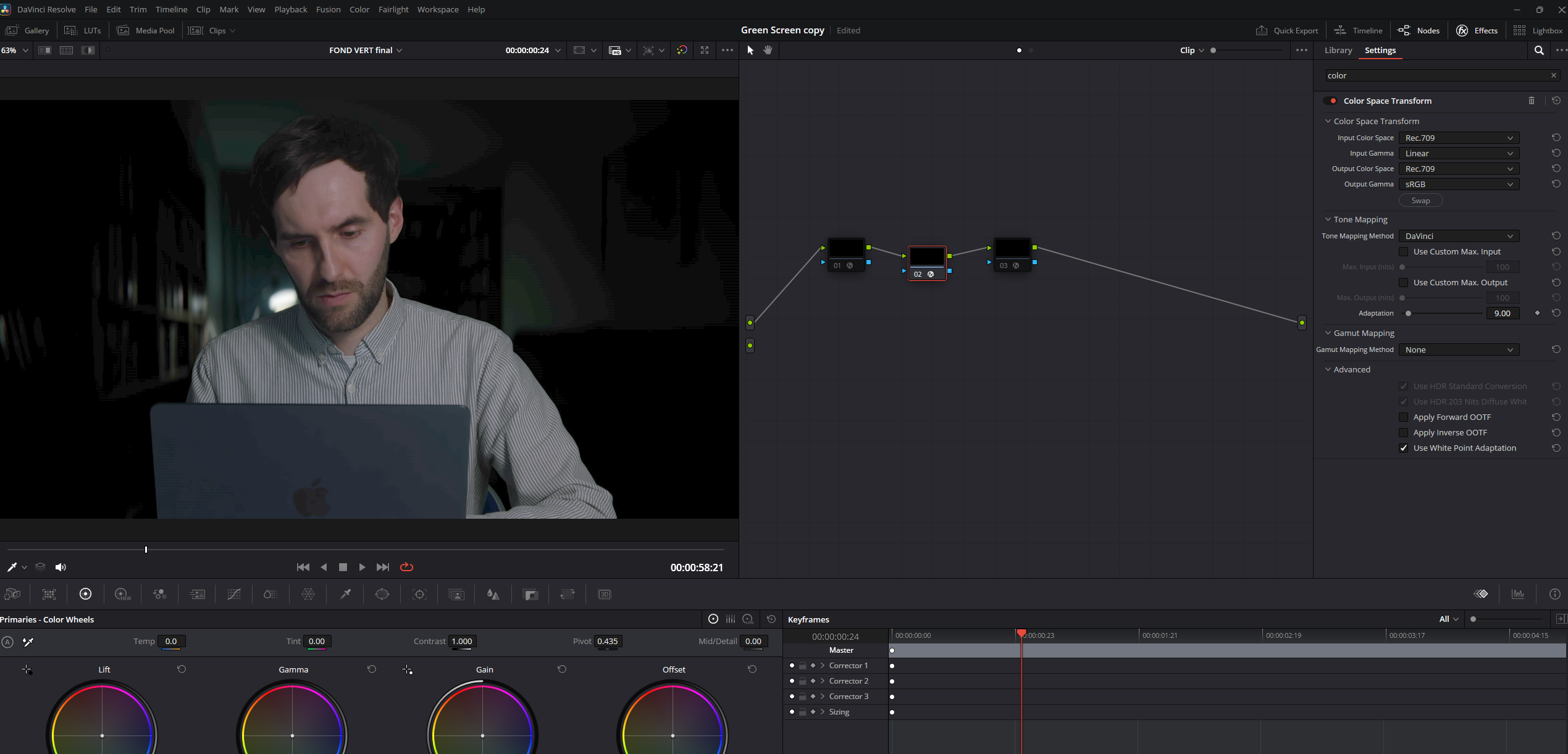The width and height of the screenshot is (1568, 754).
Task: Uncheck Use White Point Adaptation
Action: [x=1404, y=448]
